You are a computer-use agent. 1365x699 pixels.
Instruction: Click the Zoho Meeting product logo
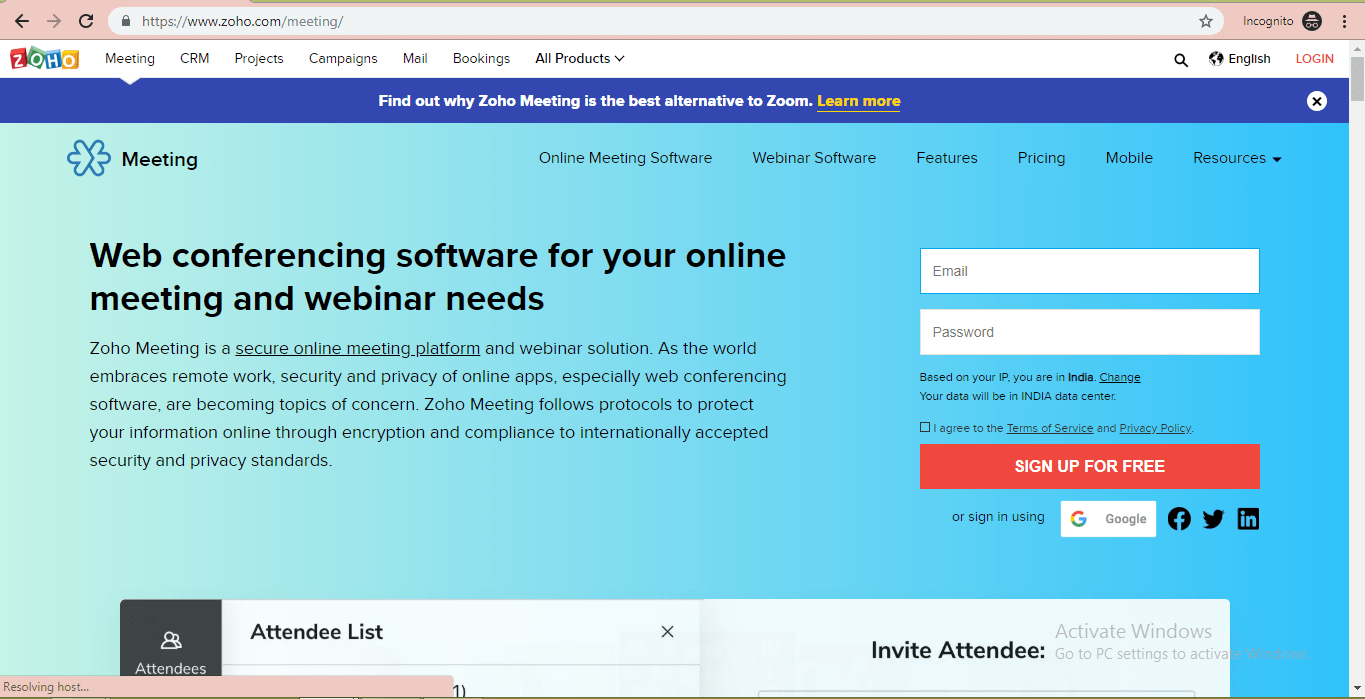(132, 159)
